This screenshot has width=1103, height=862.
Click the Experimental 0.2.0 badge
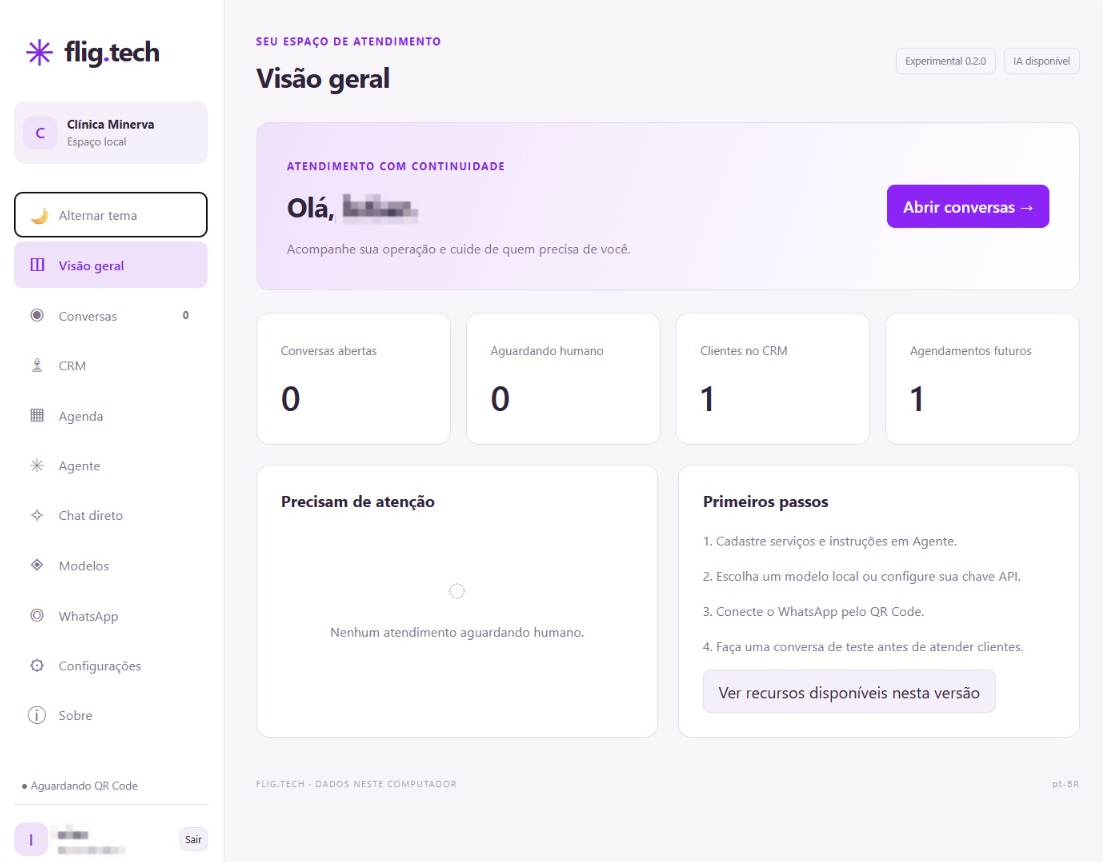[945, 61]
